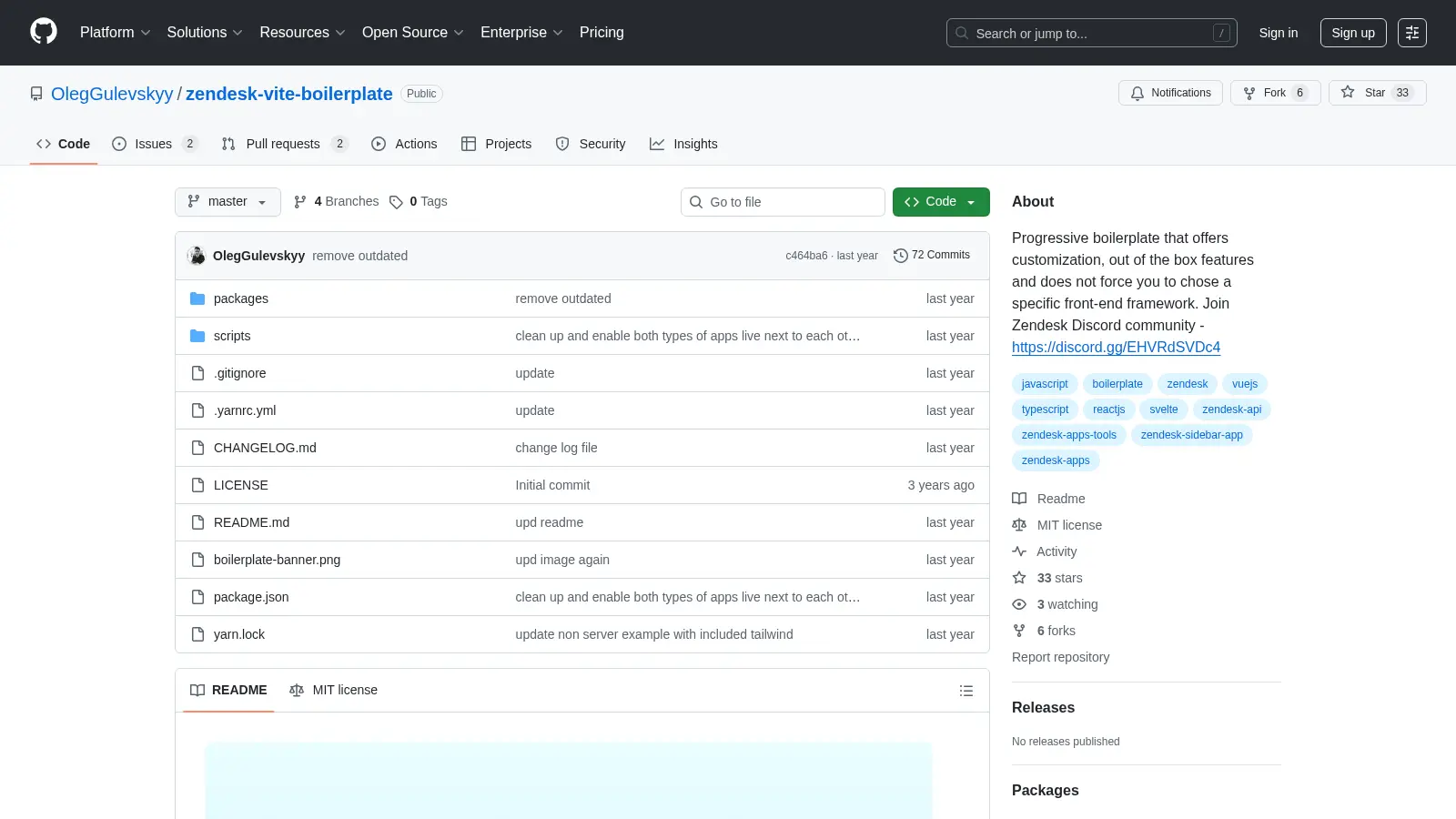Select the README tab
This screenshot has height=819, width=1456.
click(x=228, y=691)
